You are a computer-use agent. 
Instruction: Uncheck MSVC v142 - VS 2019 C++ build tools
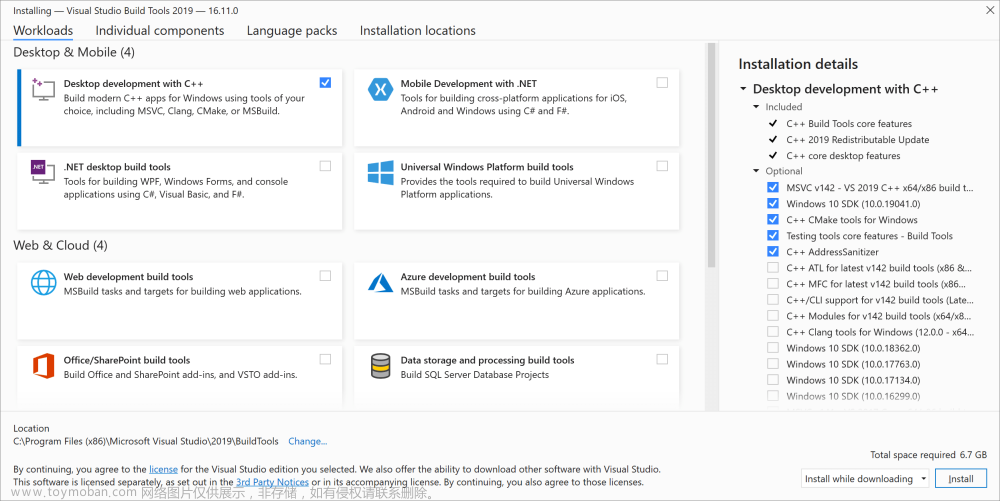coord(773,187)
